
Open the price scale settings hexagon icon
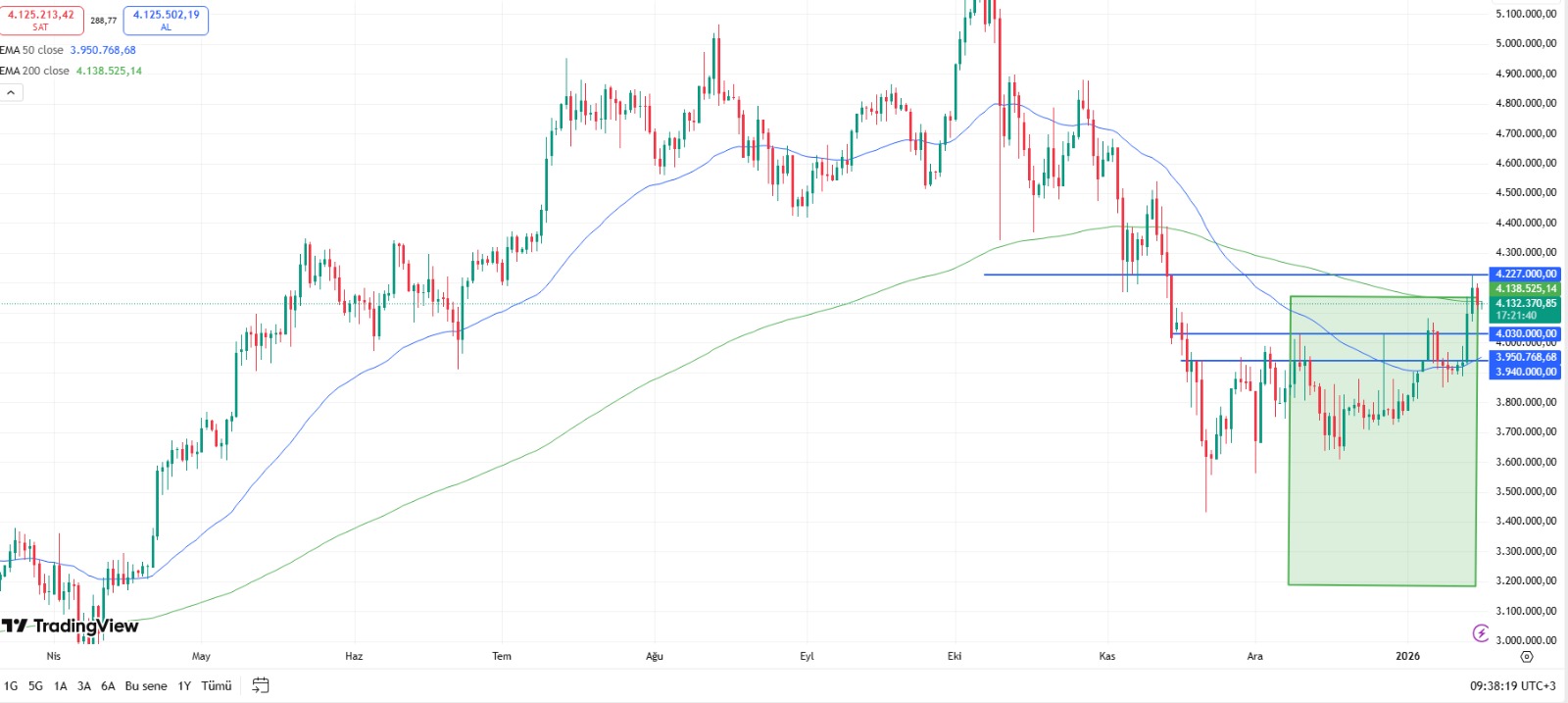(1526, 656)
